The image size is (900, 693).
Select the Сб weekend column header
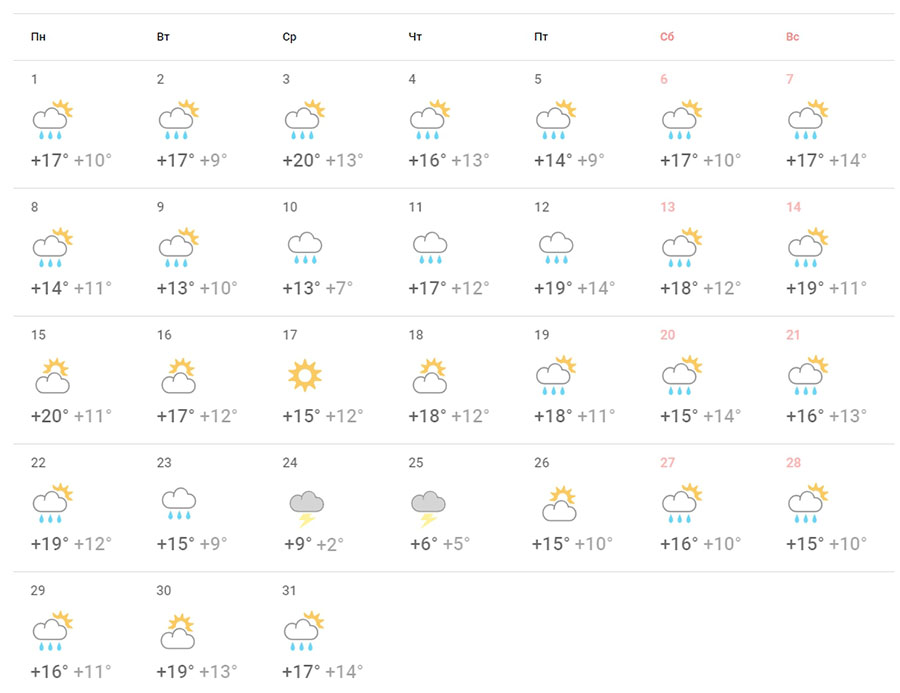pyautogui.click(x=667, y=38)
